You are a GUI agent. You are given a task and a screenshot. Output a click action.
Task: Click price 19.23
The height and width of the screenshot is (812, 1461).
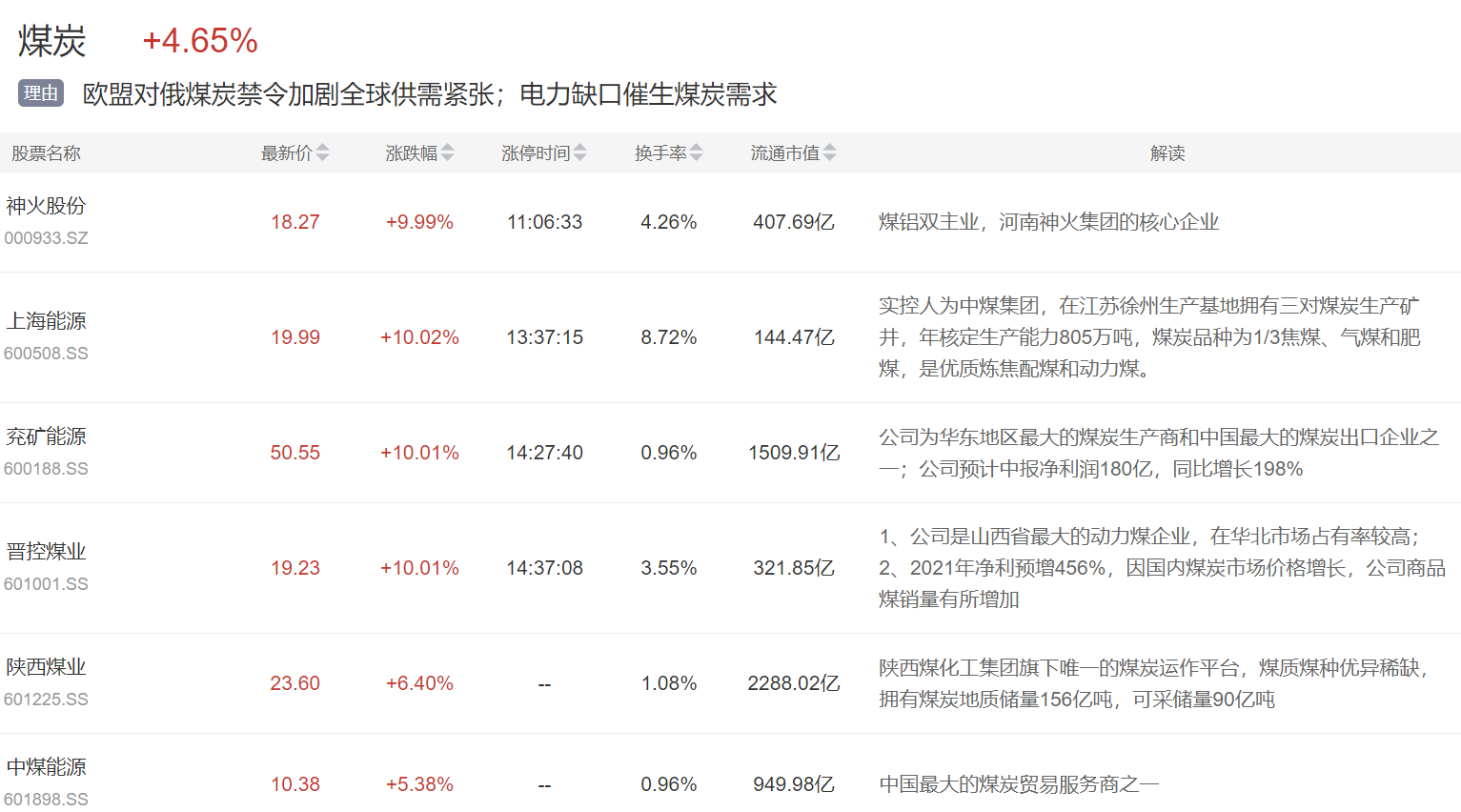pyautogui.click(x=295, y=568)
